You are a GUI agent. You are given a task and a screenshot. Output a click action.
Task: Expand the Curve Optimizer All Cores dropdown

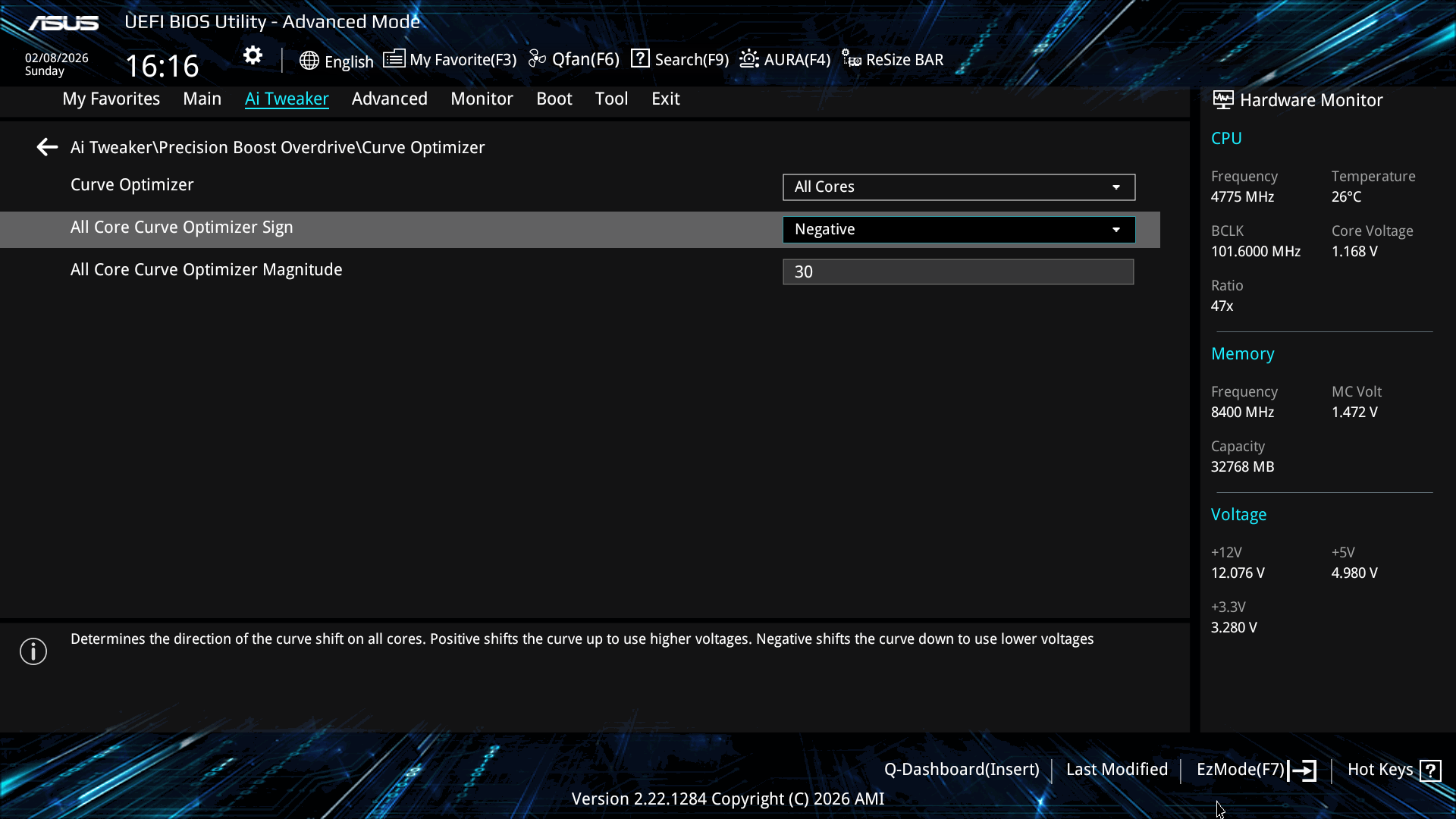coord(958,187)
